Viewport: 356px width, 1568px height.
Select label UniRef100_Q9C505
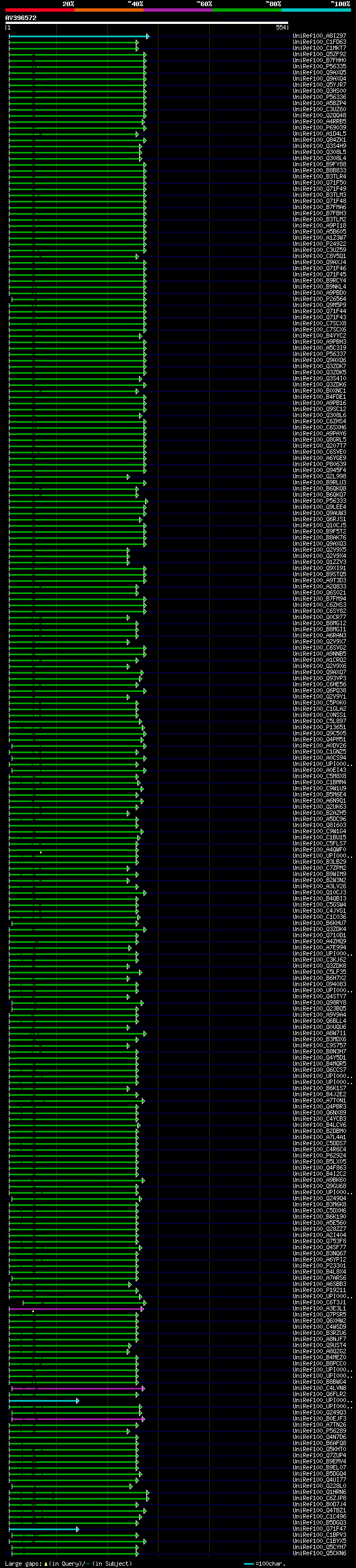click(319, 734)
